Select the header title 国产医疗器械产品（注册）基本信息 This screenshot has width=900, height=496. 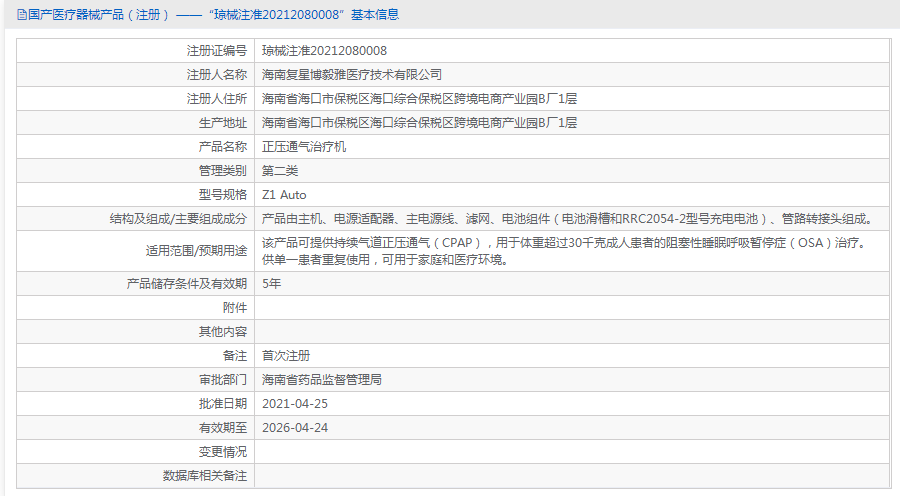214,15
